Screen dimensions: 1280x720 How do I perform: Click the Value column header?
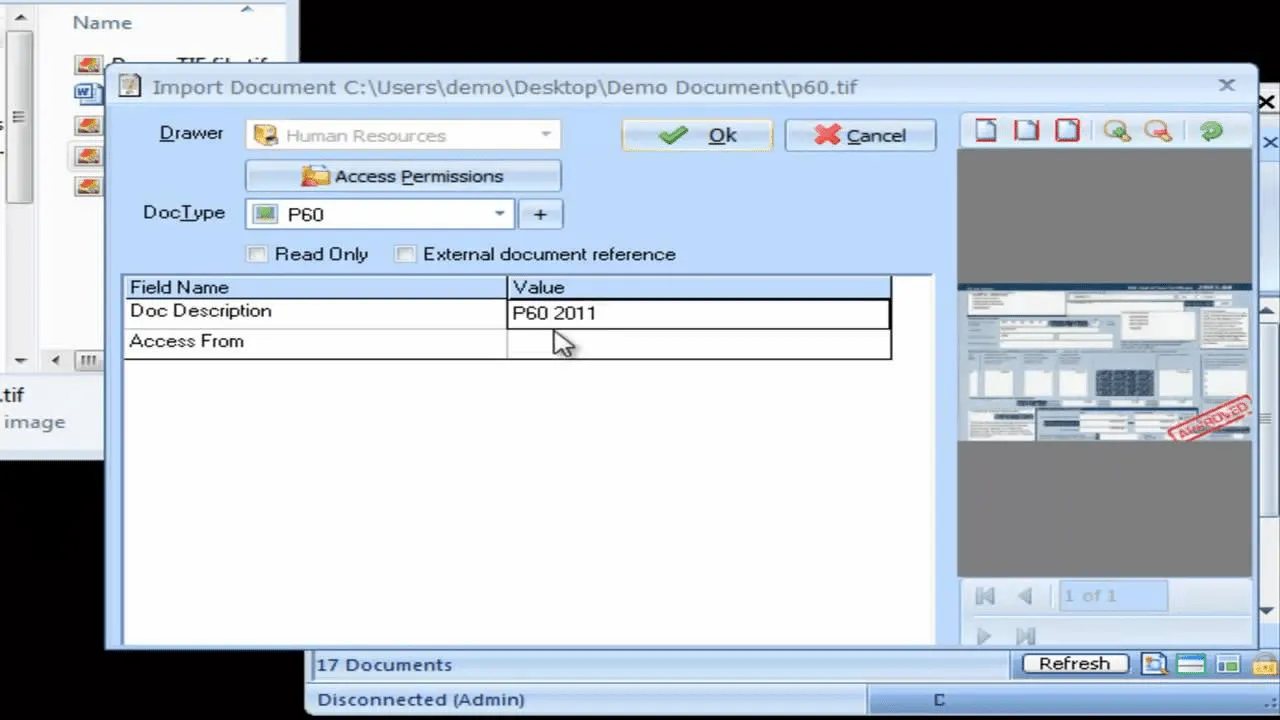[698, 287]
